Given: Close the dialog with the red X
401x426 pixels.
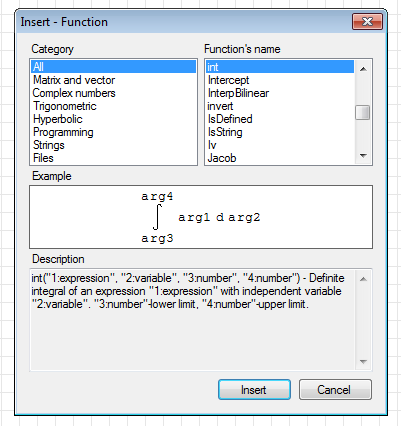Looking at the screenshot, I should pos(367,22).
